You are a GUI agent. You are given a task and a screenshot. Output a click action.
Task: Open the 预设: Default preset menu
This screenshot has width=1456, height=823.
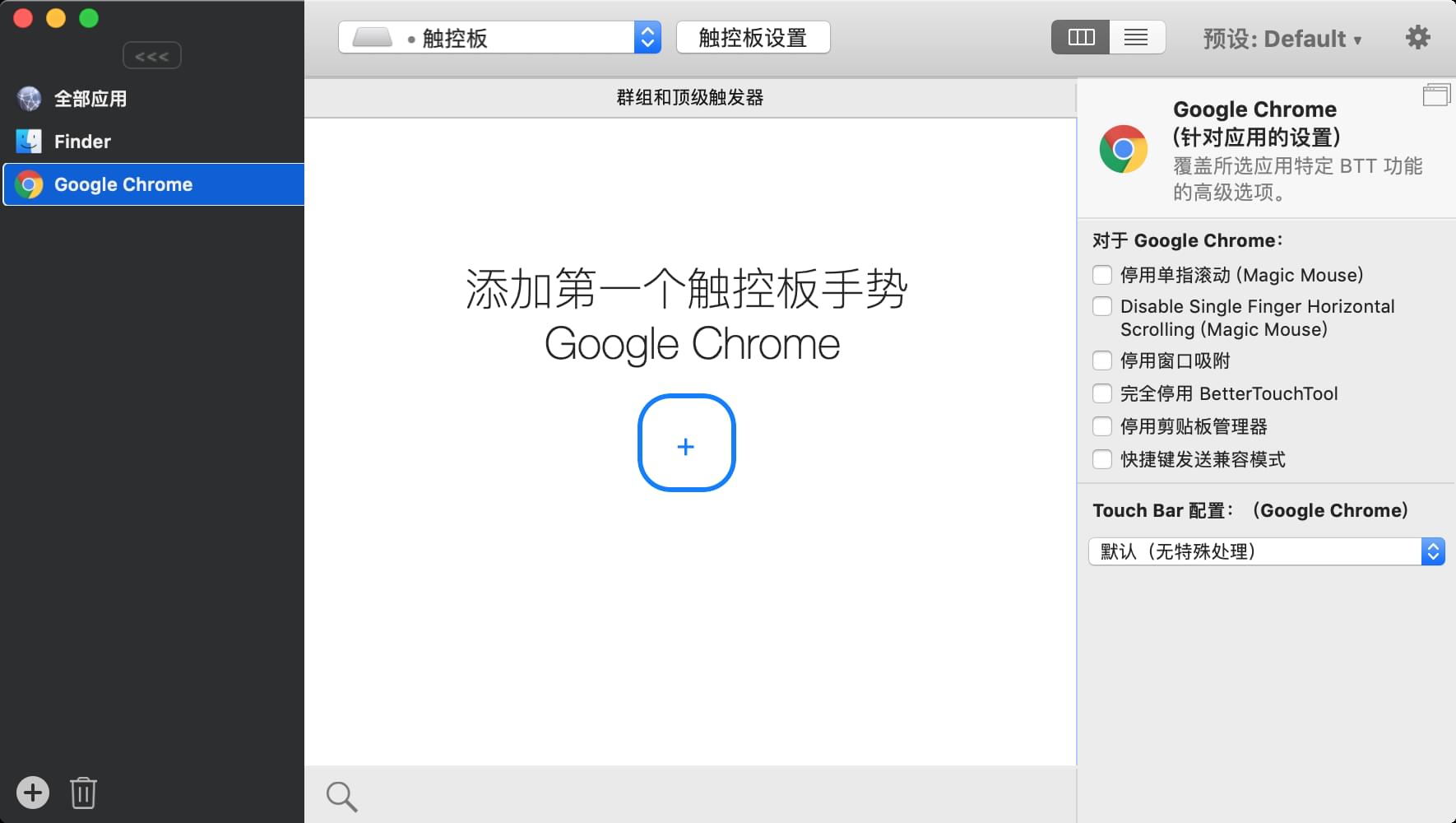coord(1282,39)
